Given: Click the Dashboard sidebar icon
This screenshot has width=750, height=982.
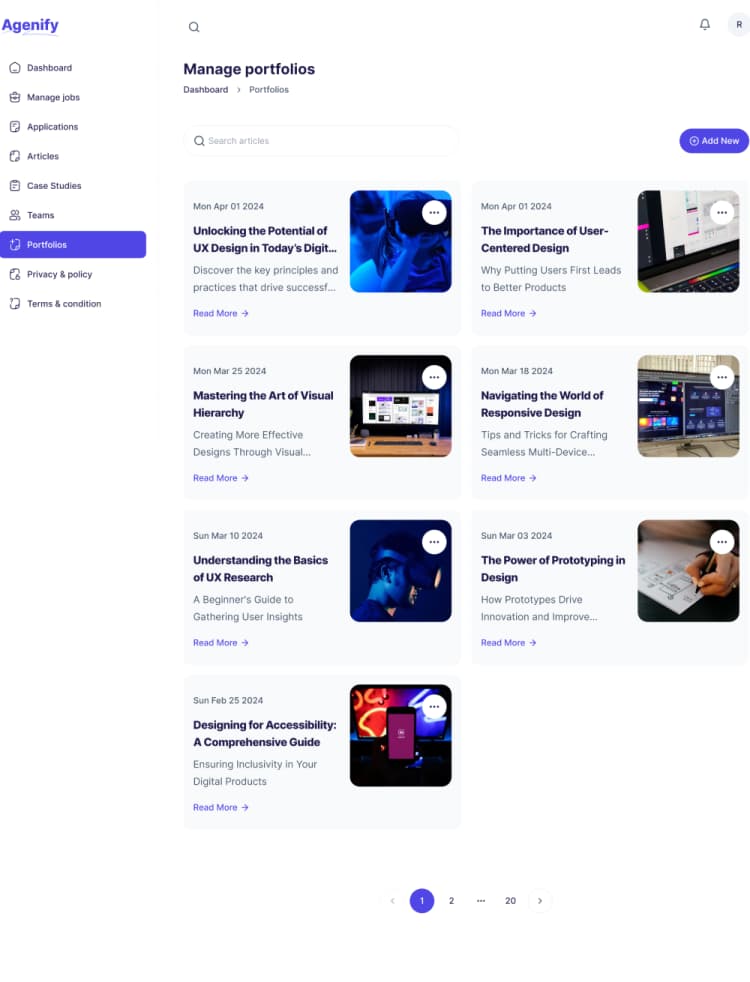Looking at the screenshot, I should [x=15, y=68].
